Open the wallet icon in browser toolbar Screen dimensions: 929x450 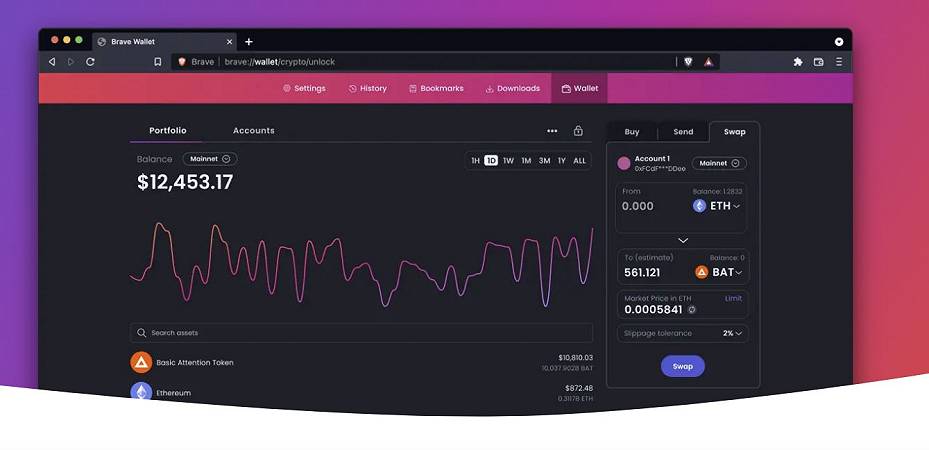point(819,62)
